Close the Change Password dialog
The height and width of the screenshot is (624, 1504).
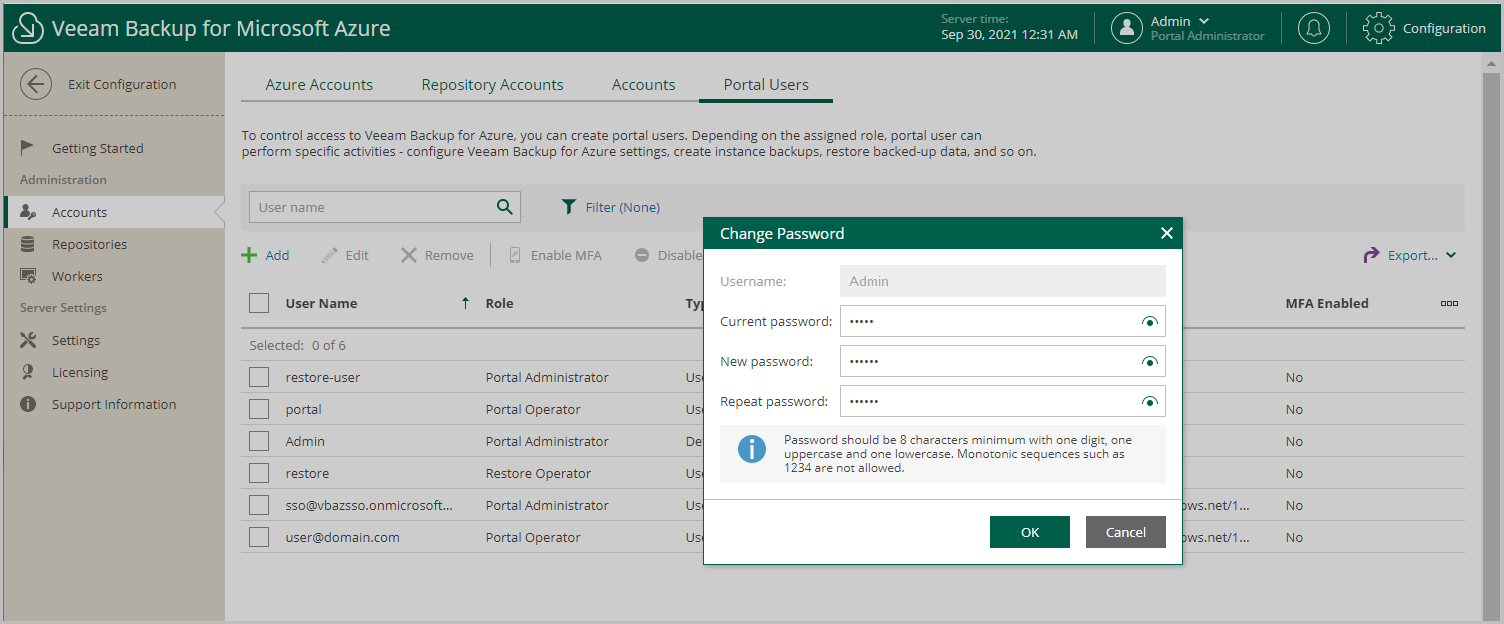pyautogui.click(x=1166, y=233)
